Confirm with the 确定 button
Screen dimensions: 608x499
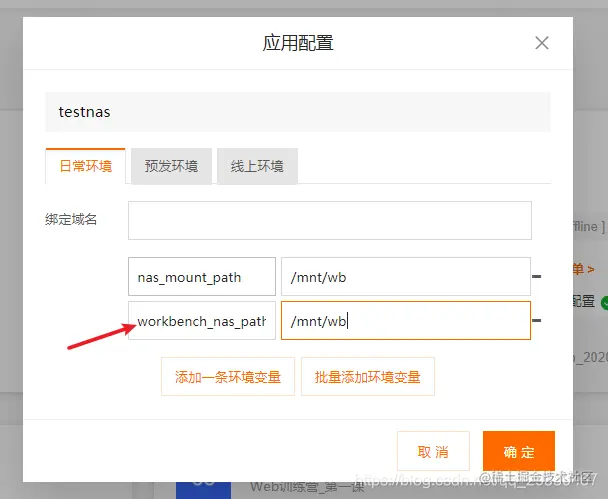[519, 451]
